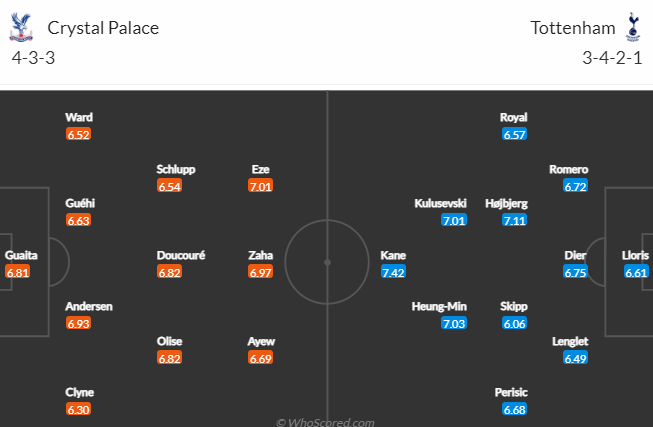Click the Tottenham club crest

click(633, 27)
